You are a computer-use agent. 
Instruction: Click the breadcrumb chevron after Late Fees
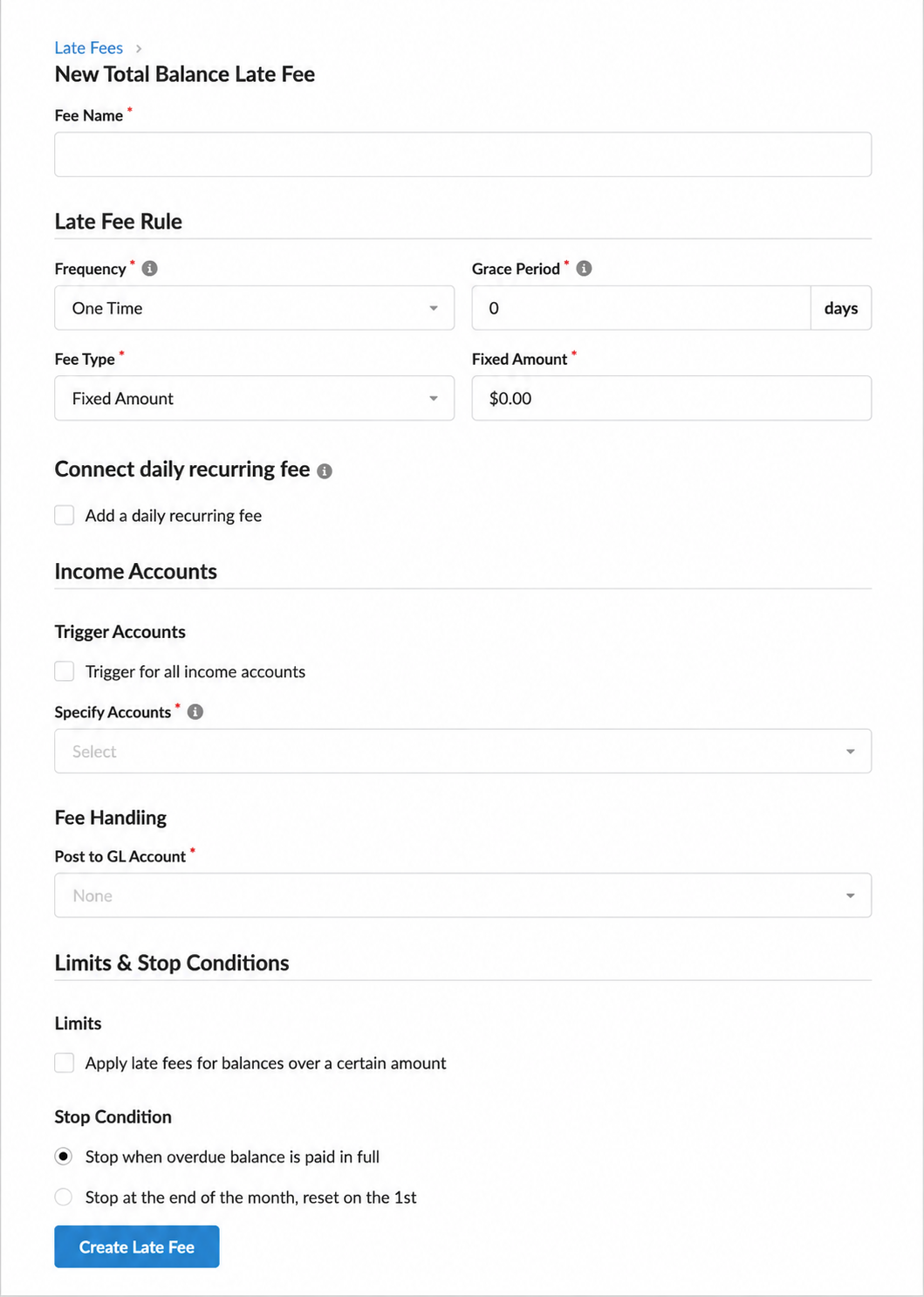tap(139, 48)
